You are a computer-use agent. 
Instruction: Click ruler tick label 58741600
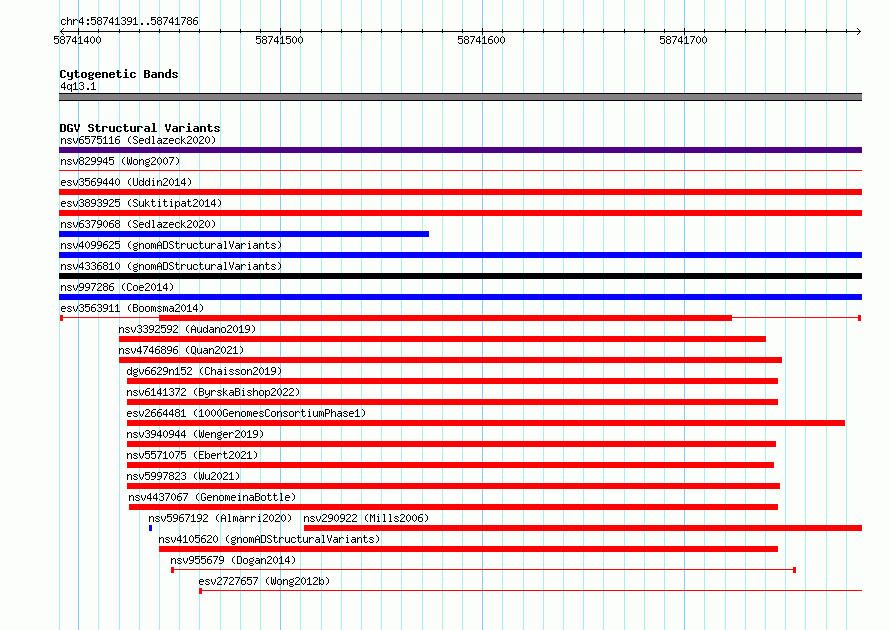click(481, 40)
